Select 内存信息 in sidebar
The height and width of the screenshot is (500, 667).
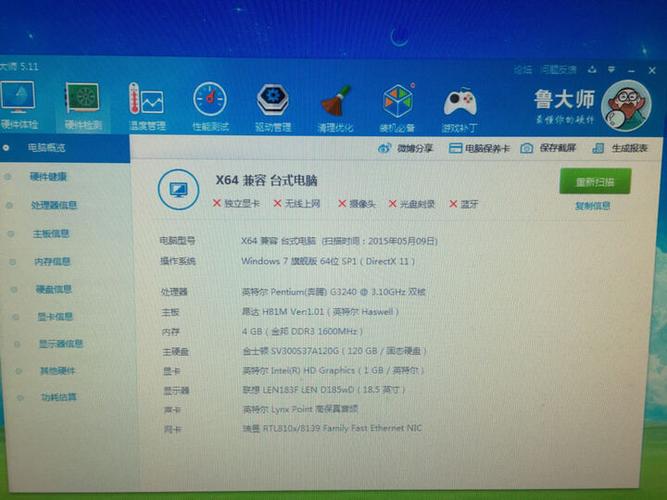tap(52, 262)
